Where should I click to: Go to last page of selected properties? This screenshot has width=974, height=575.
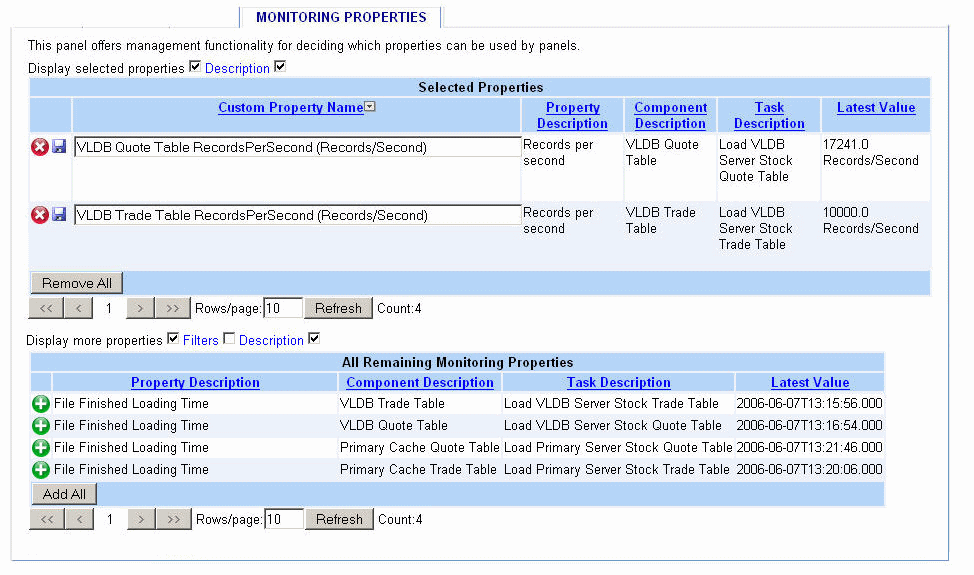click(x=172, y=308)
